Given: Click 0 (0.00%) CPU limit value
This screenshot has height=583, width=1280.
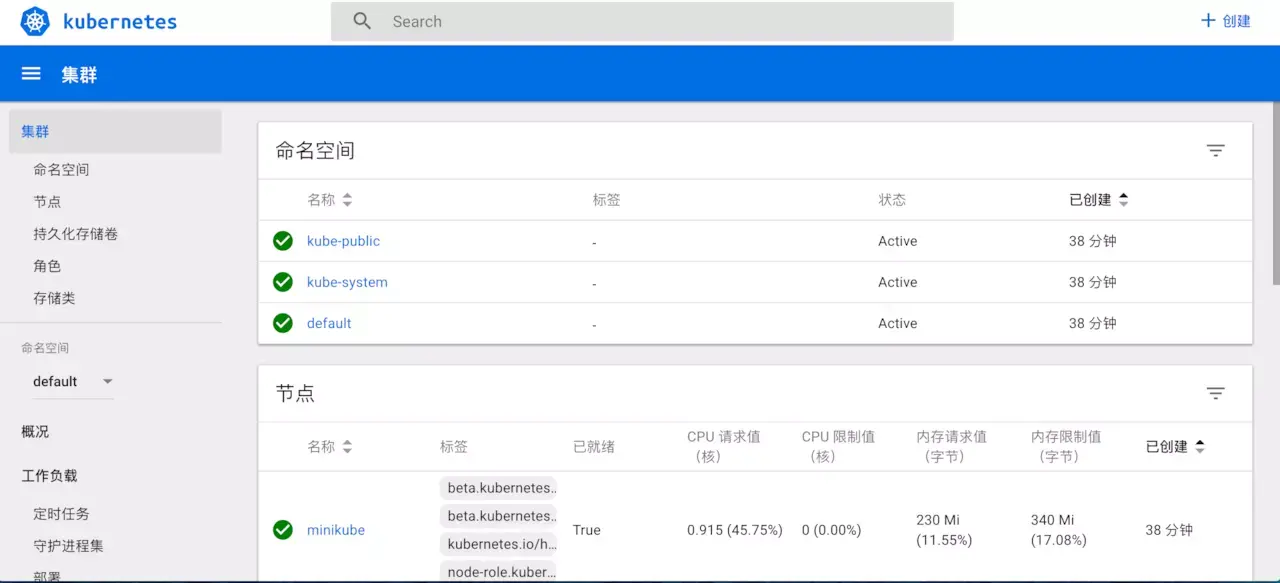Looking at the screenshot, I should tap(831, 530).
